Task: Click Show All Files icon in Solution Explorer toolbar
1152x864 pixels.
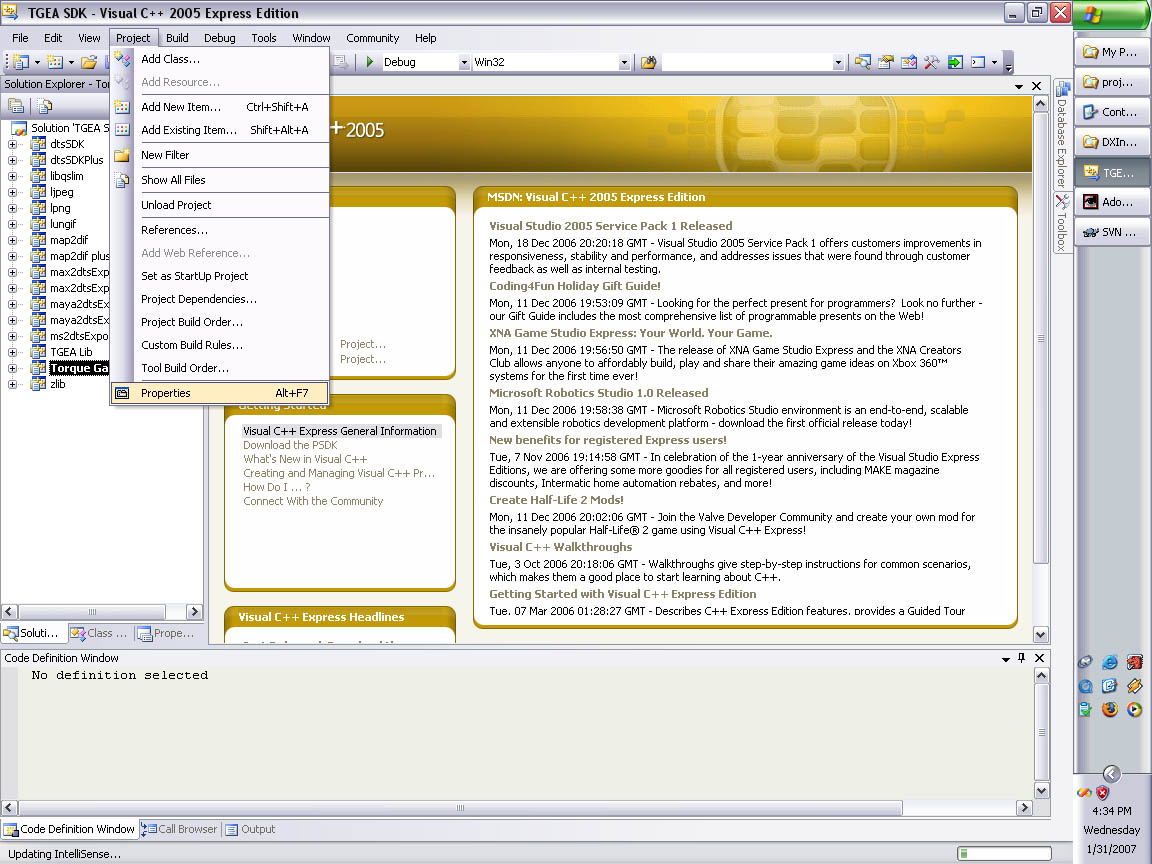Action: point(45,107)
